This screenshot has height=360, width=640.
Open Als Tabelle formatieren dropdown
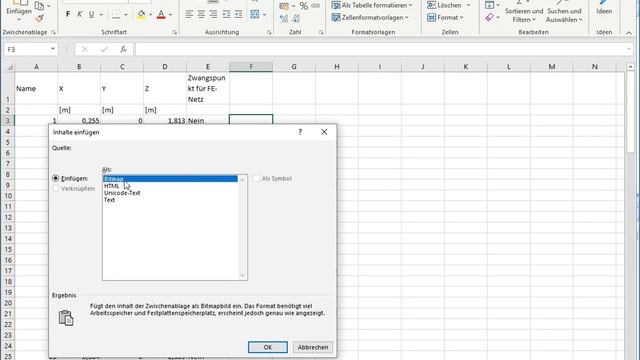click(372, 5)
